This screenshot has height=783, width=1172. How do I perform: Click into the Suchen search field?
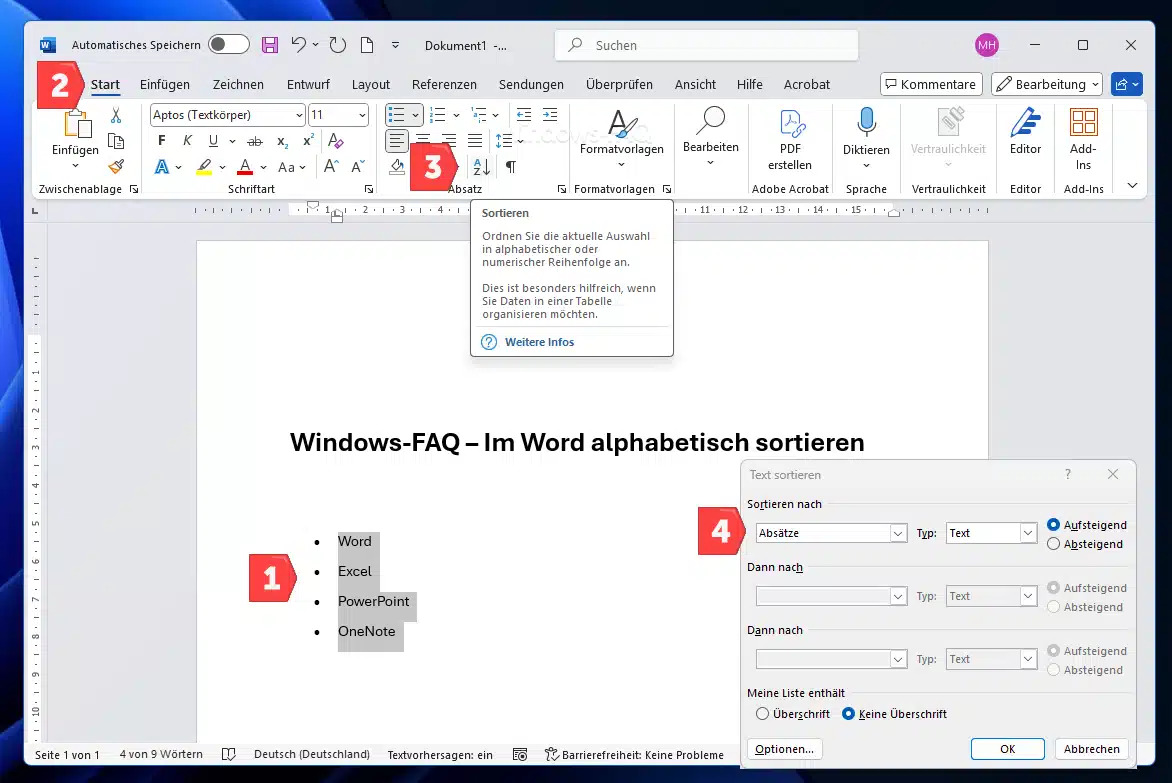706,45
